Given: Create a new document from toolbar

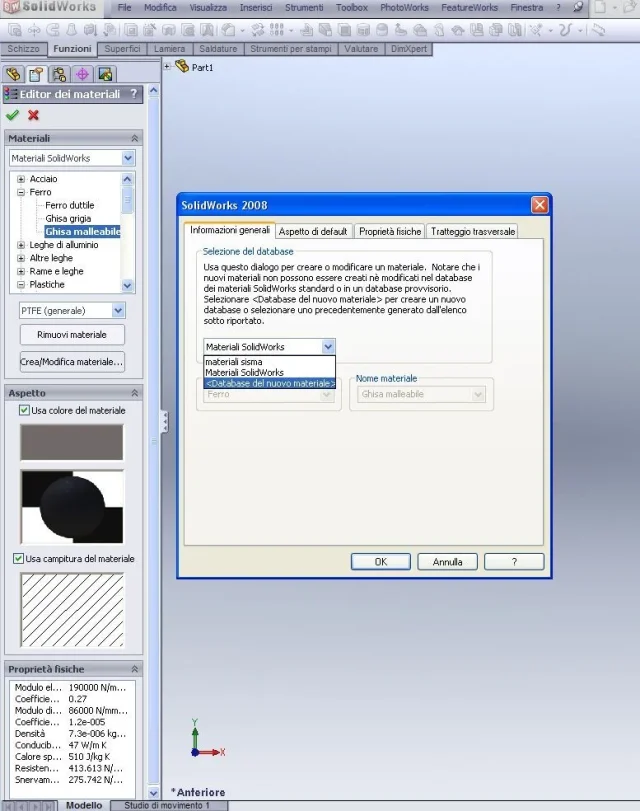Looking at the screenshot, I should pyautogui.click(x=599, y=7).
